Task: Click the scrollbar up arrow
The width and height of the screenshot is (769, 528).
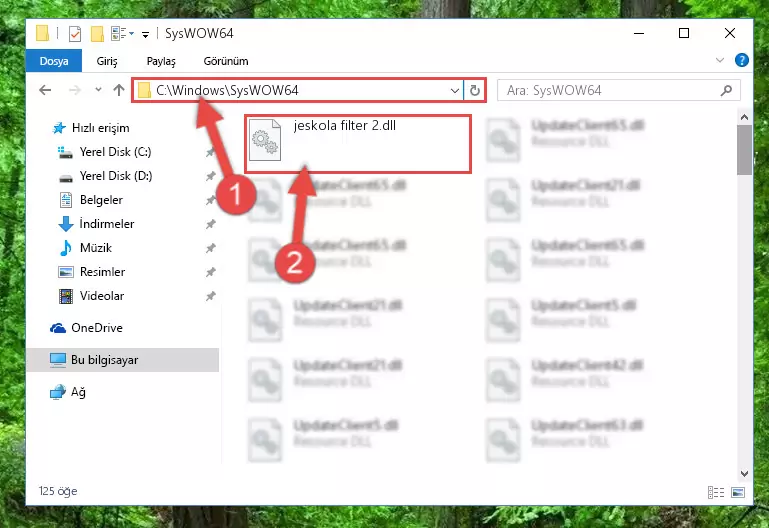Action: coord(744,118)
